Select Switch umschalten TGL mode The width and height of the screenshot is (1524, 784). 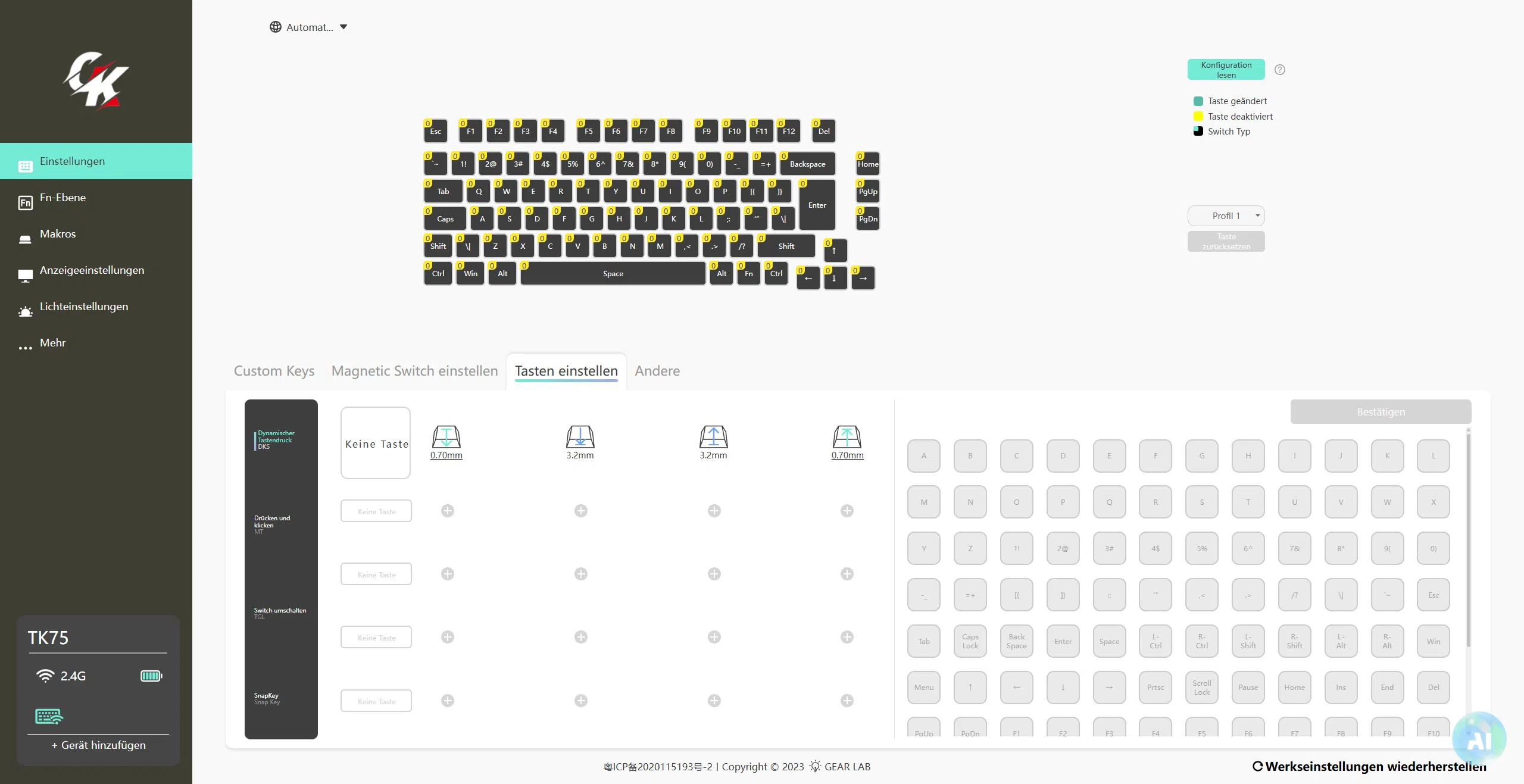click(280, 613)
